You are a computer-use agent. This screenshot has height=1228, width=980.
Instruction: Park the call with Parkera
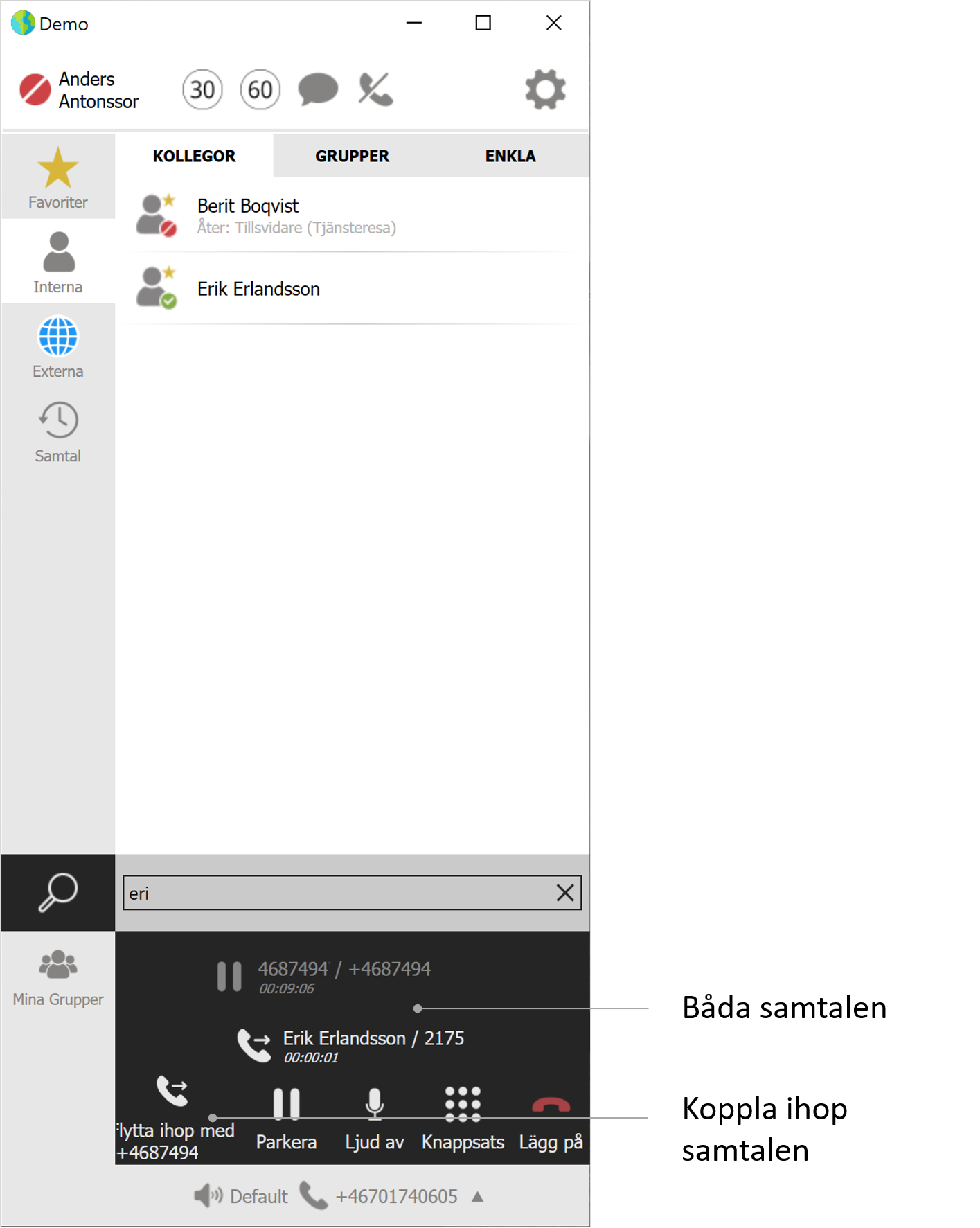[286, 1119]
